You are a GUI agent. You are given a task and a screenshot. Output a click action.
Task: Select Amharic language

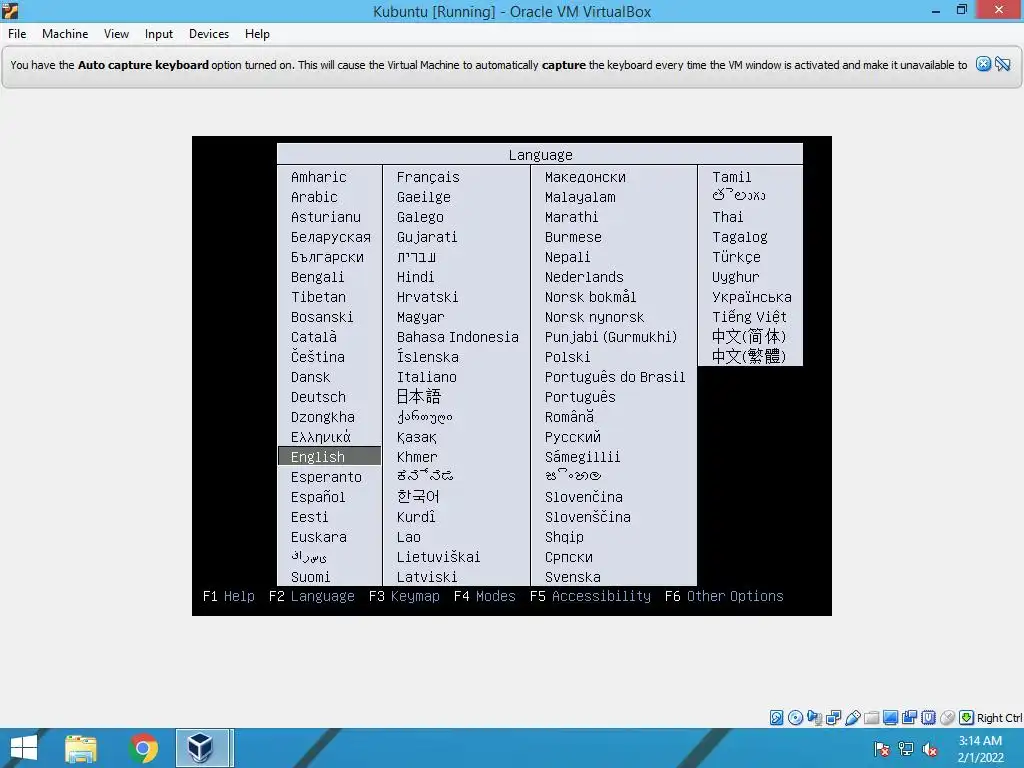[319, 177]
